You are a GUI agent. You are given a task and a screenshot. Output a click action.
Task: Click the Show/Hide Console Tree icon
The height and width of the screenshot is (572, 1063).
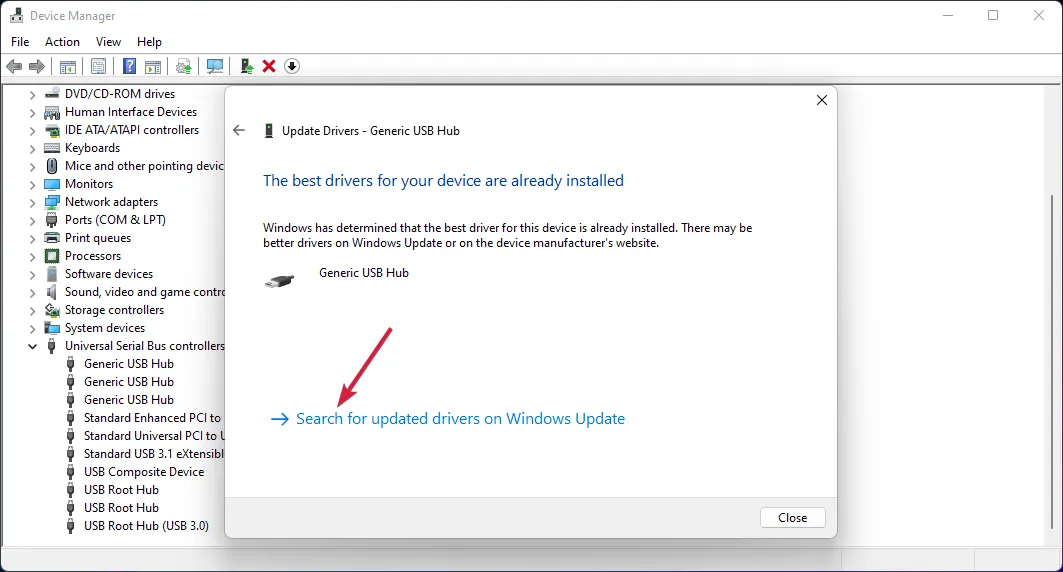(x=67, y=66)
